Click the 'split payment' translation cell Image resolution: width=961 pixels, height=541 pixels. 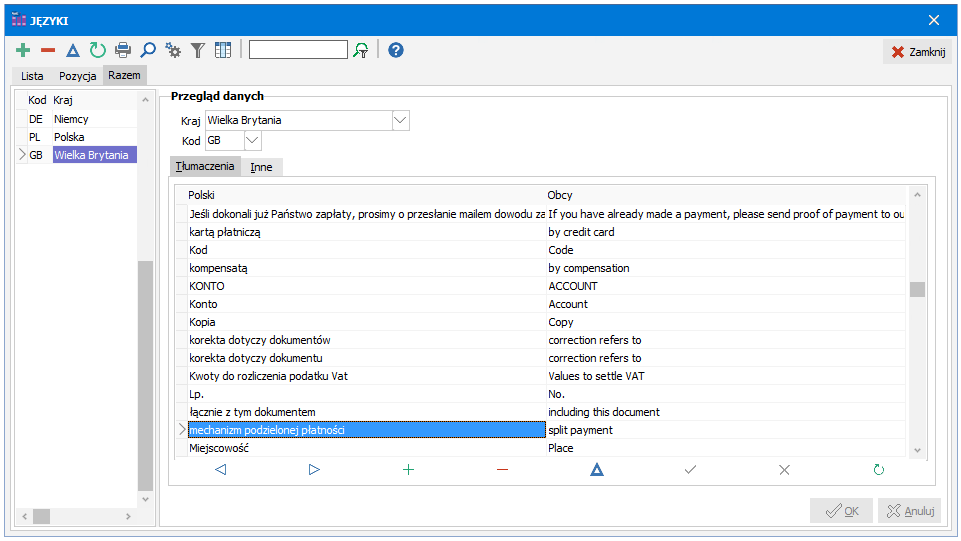click(x=726, y=430)
